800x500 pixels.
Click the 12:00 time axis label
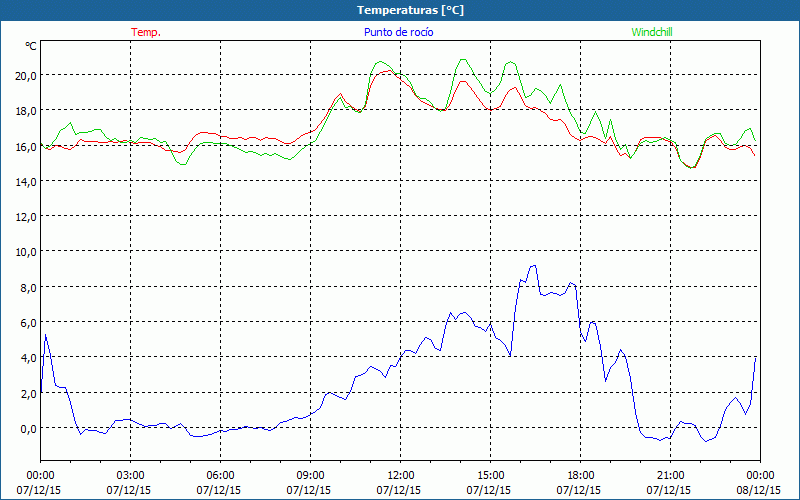(x=401, y=476)
